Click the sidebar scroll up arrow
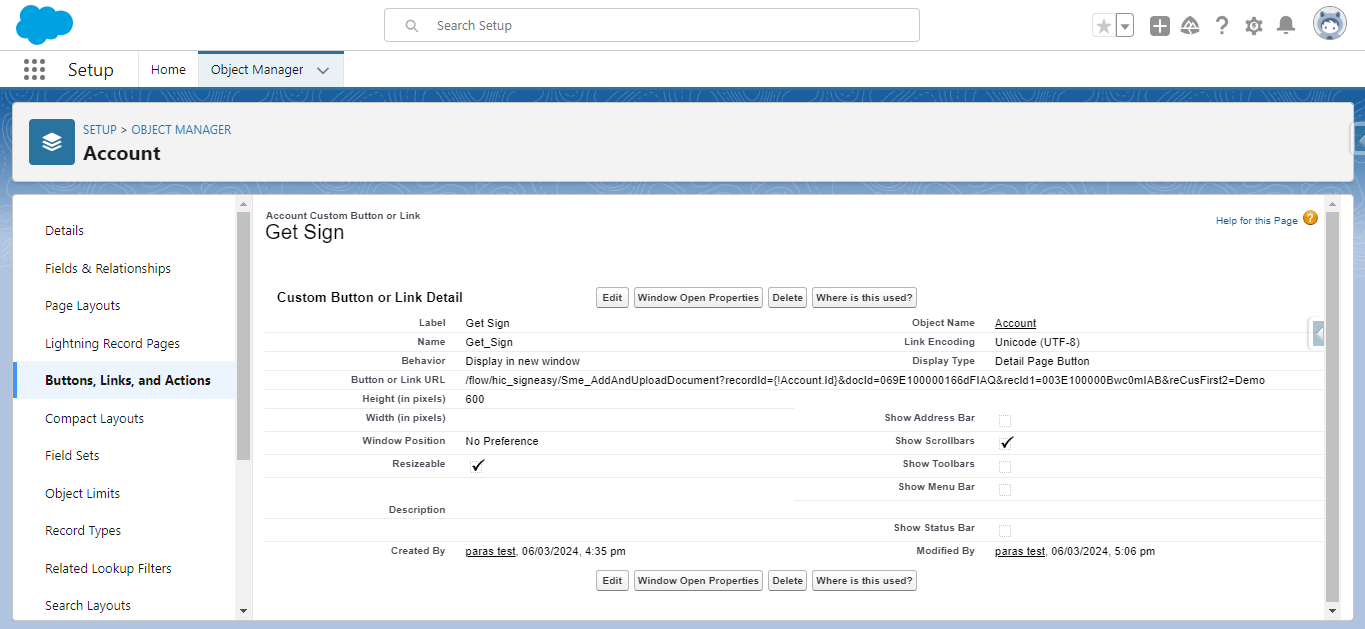 [x=243, y=204]
